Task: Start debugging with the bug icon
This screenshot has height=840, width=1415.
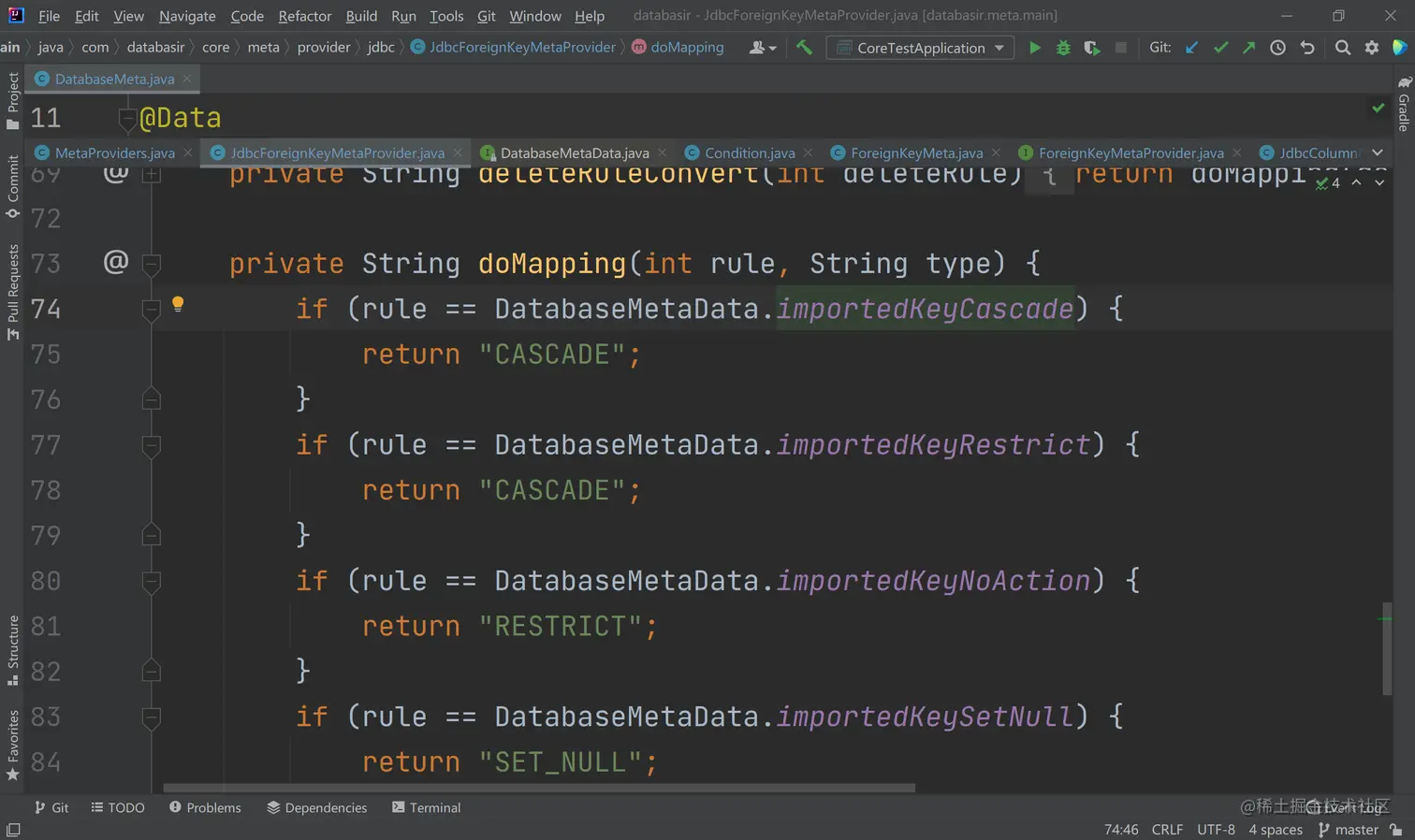Action: point(1063,48)
